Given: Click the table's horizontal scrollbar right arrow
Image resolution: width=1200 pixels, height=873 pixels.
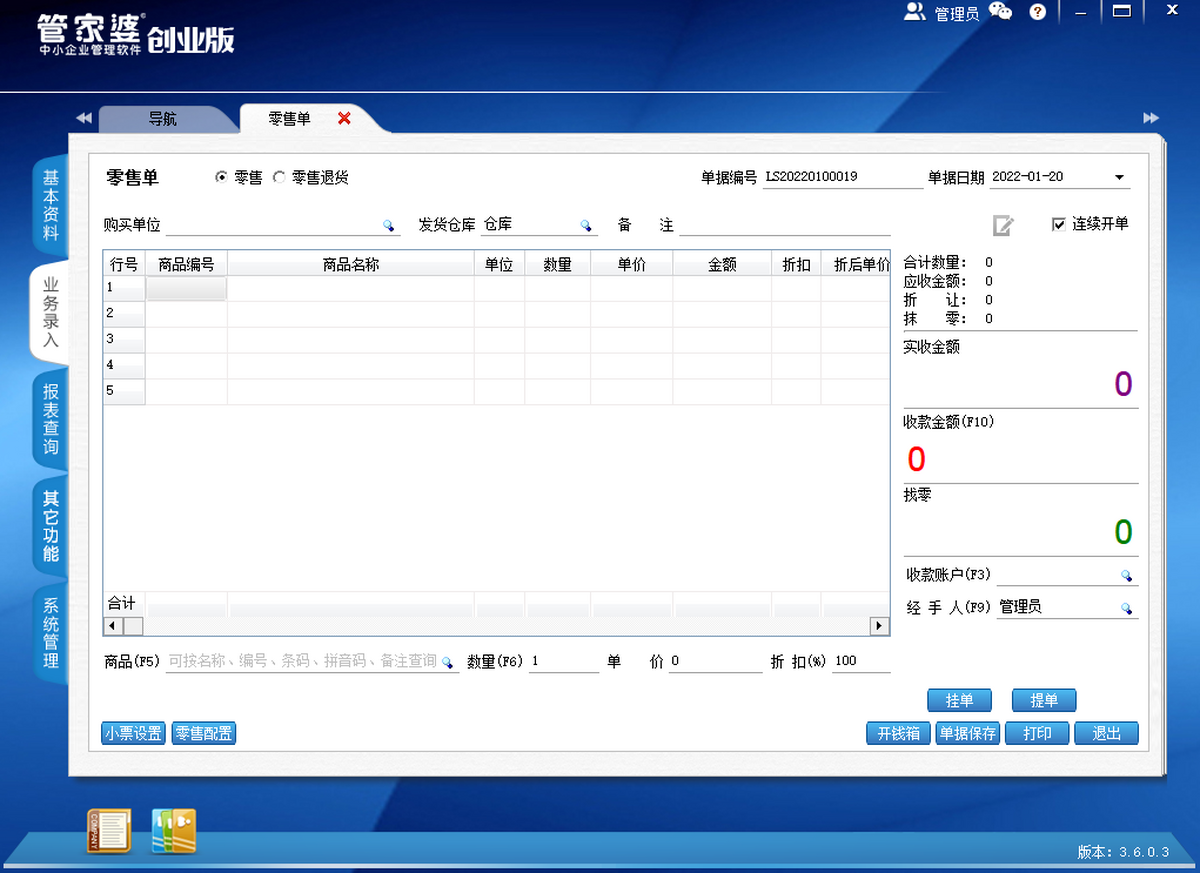Looking at the screenshot, I should point(879,626).
